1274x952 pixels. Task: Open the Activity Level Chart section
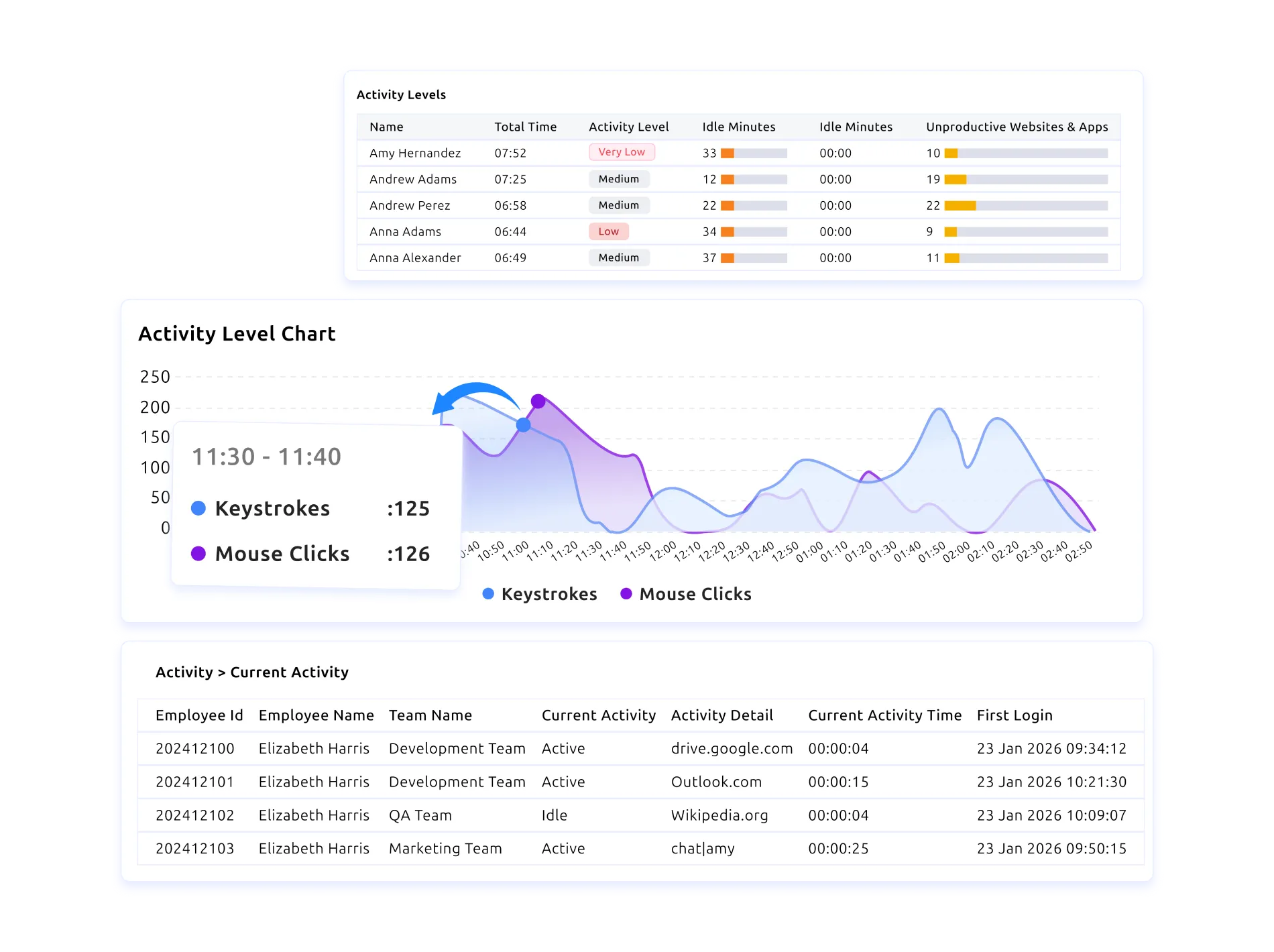[237, 333]
